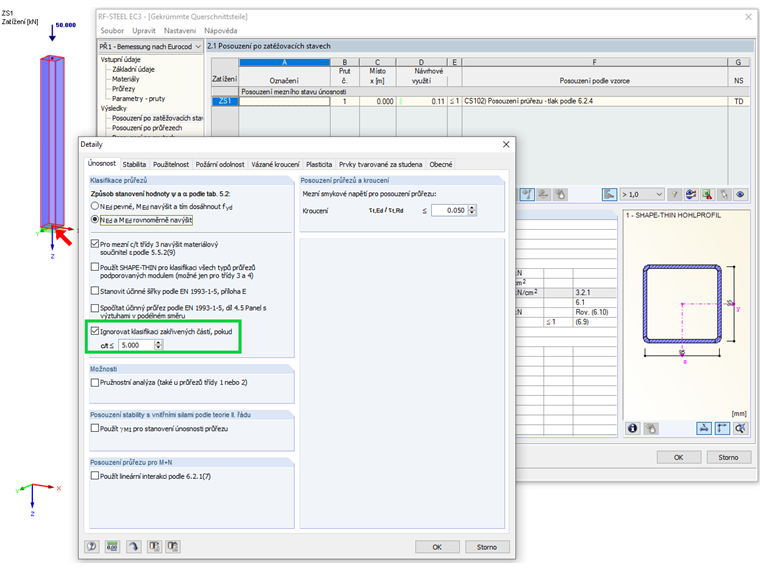Screen dimensions: 760x570
Task: Click the first highlighted icon in results toolbar
Action: tap(527, 194)
